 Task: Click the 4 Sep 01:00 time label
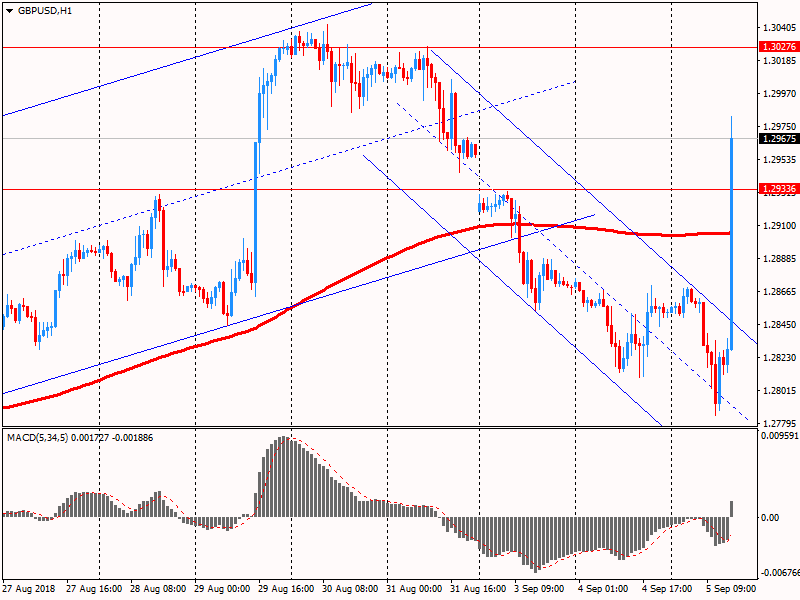(x=603, y=589)
